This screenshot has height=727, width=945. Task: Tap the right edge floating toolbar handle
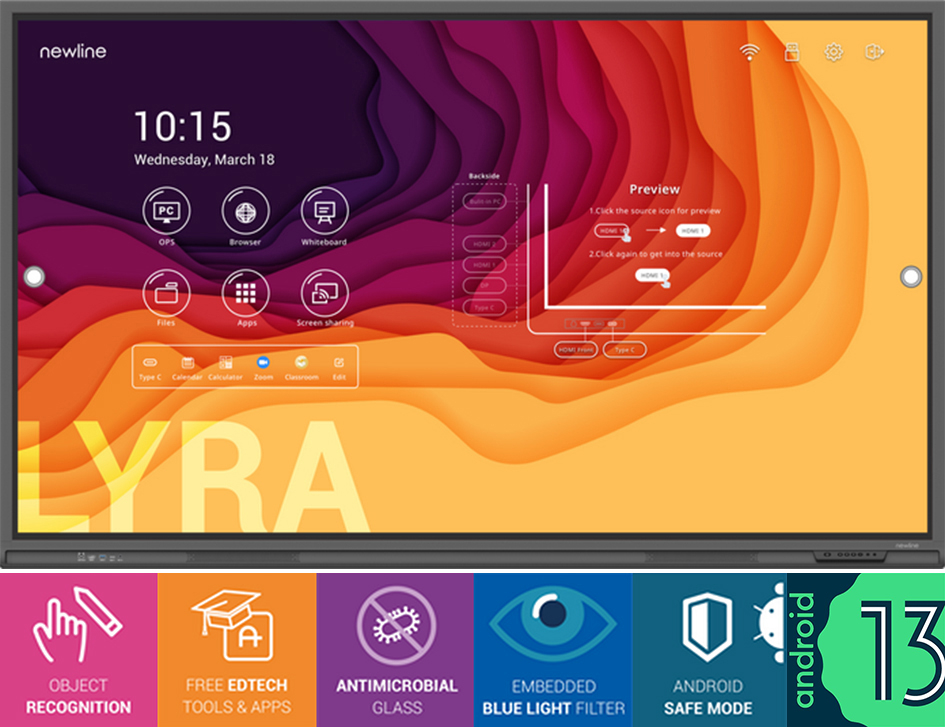pyautogui.click(x=911, y=277)
